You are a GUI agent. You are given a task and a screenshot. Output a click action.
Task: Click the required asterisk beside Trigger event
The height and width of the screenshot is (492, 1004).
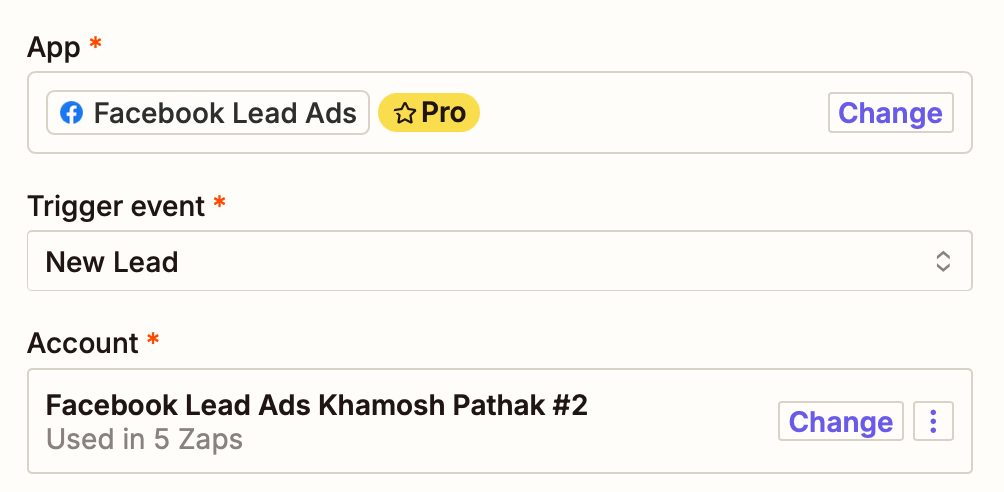[x=220, y=204]
